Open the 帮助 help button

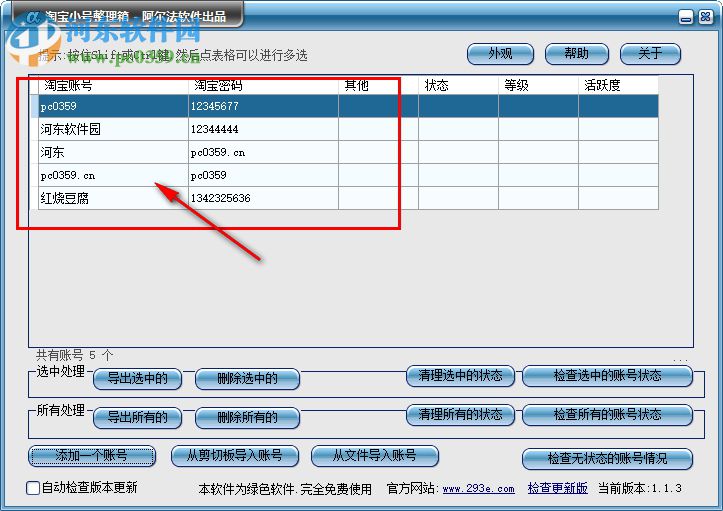click(x=577, y=54)
